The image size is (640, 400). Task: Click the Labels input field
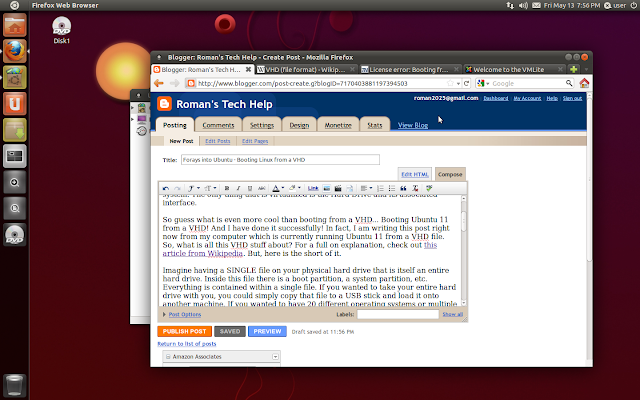tap(398, 314)
